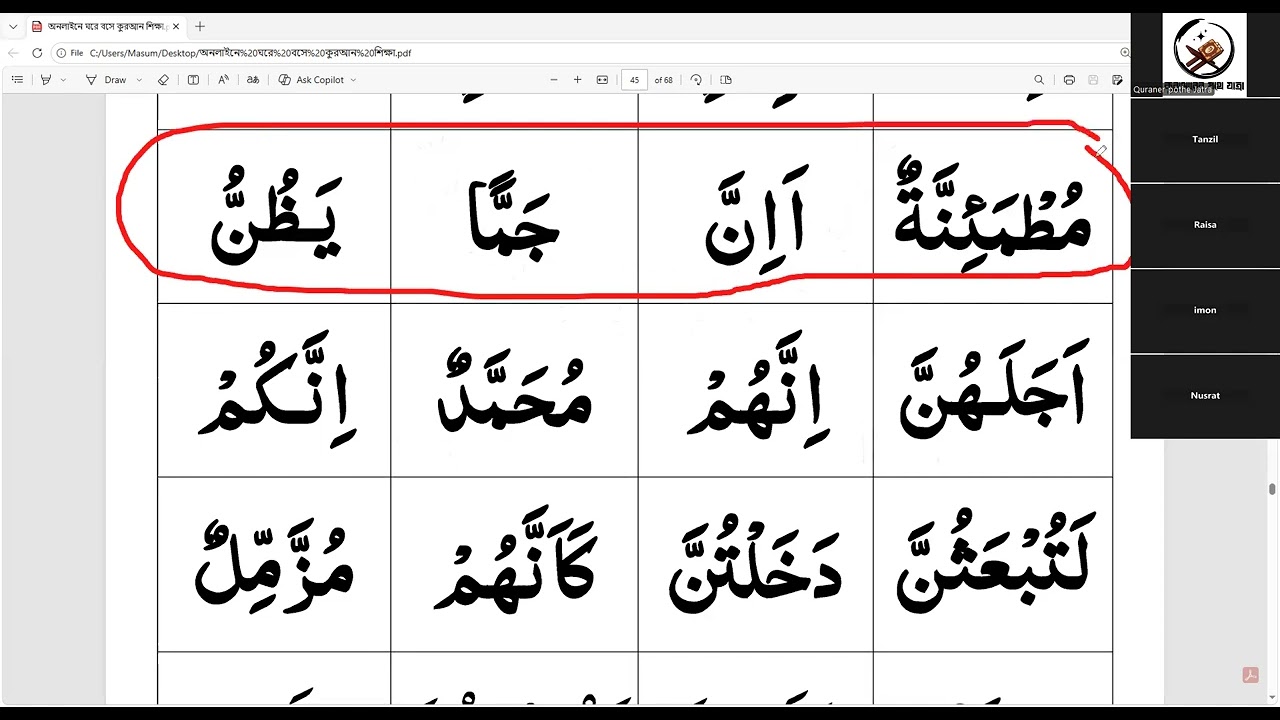Image resolution: width=1280 pixels, height=720 pixels.
Task: Save the PDF file
Action: [x=1093, y=80]
